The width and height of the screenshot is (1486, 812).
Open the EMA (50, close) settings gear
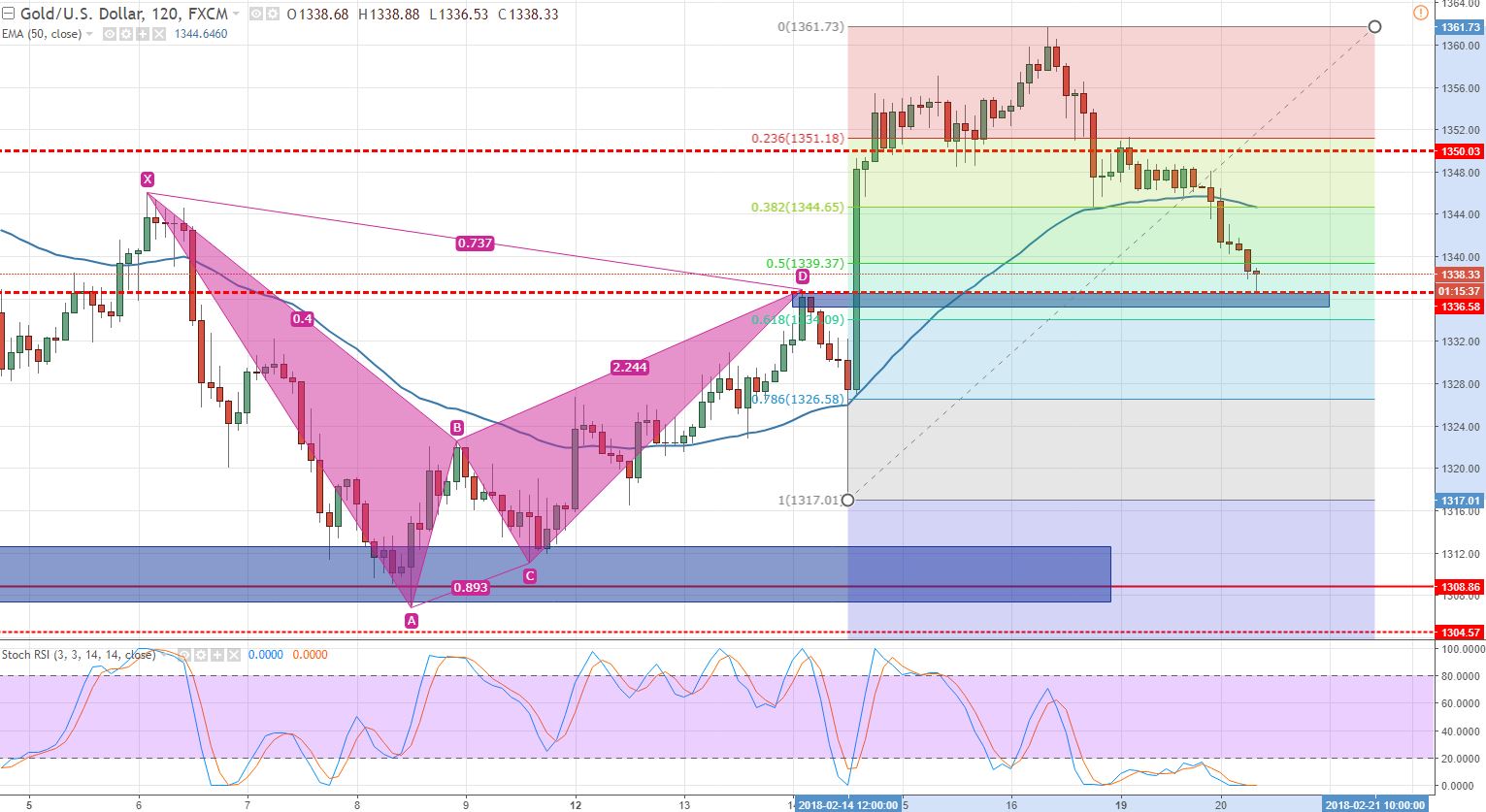[125, 34]
